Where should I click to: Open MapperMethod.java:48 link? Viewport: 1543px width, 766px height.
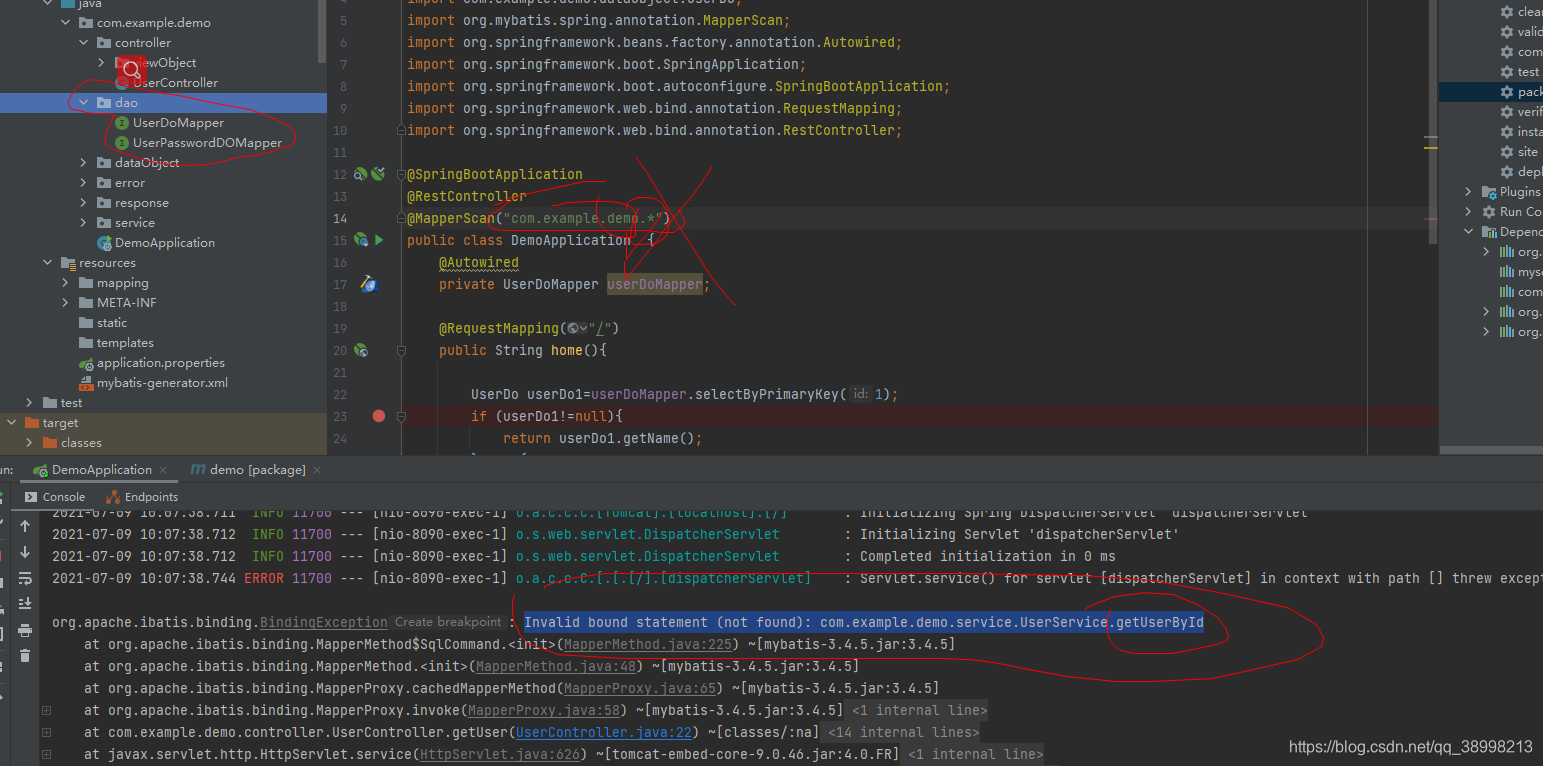(555, 666)
